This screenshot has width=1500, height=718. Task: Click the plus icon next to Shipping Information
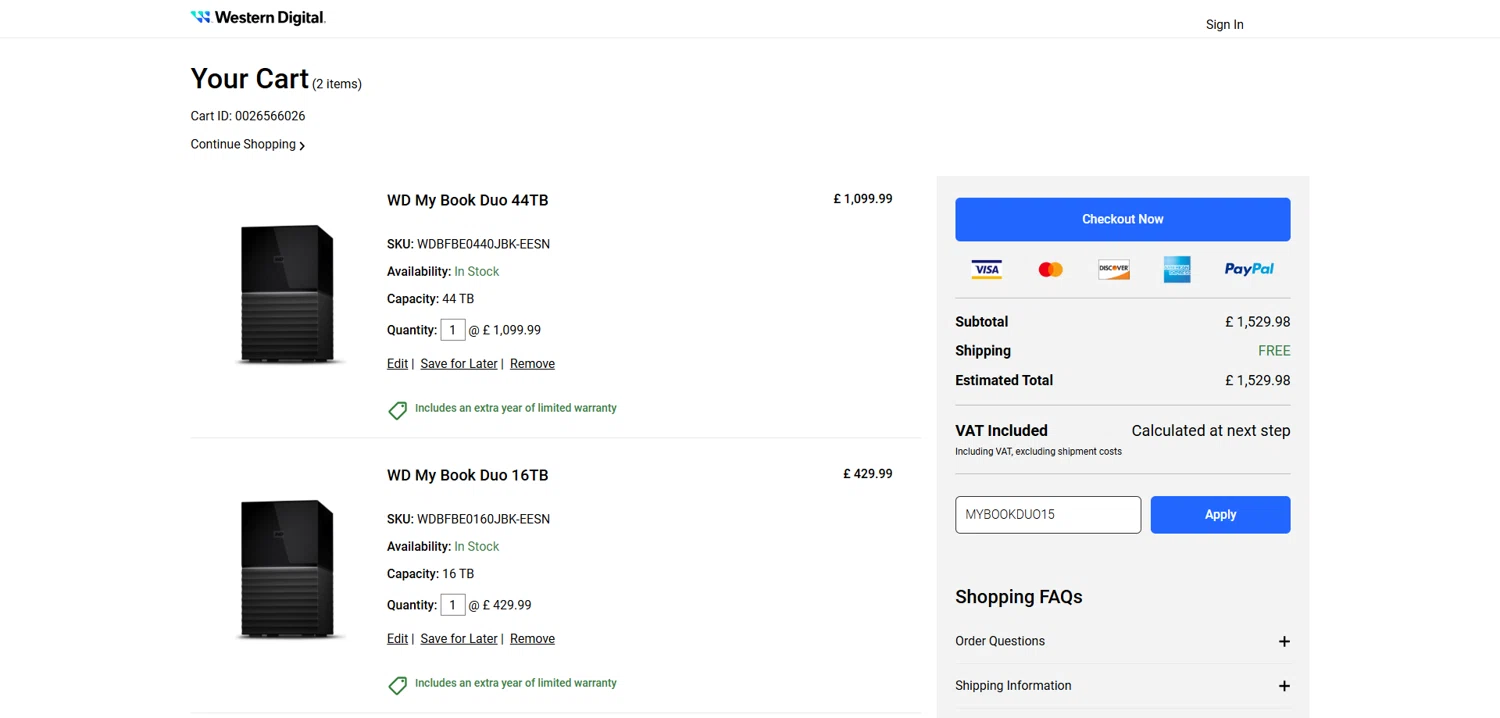(1284, 686)
